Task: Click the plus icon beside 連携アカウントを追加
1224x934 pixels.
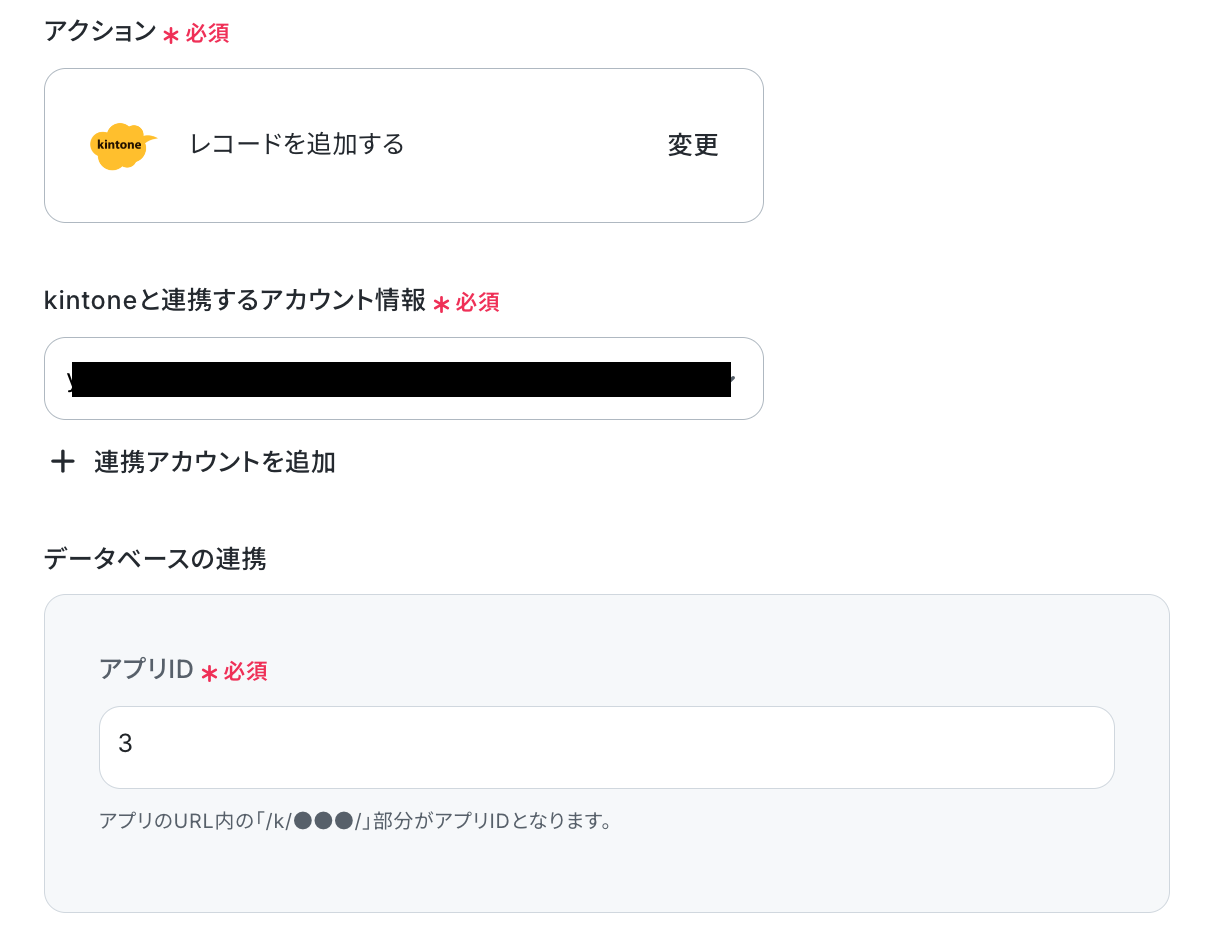Action: [x=63, y=461]
